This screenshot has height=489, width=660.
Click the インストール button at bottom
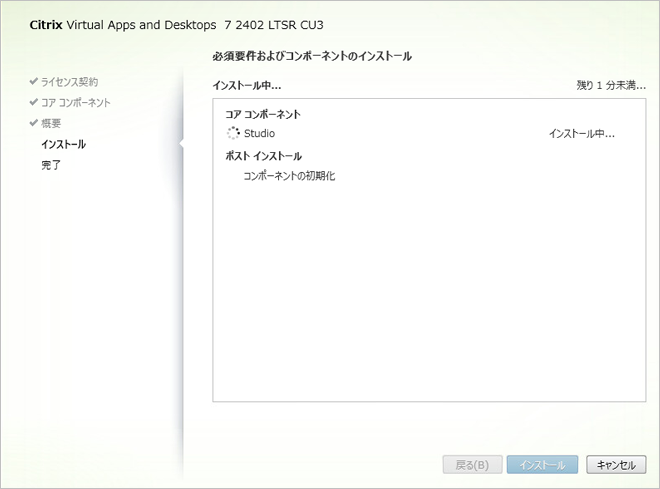coord(542,465)
